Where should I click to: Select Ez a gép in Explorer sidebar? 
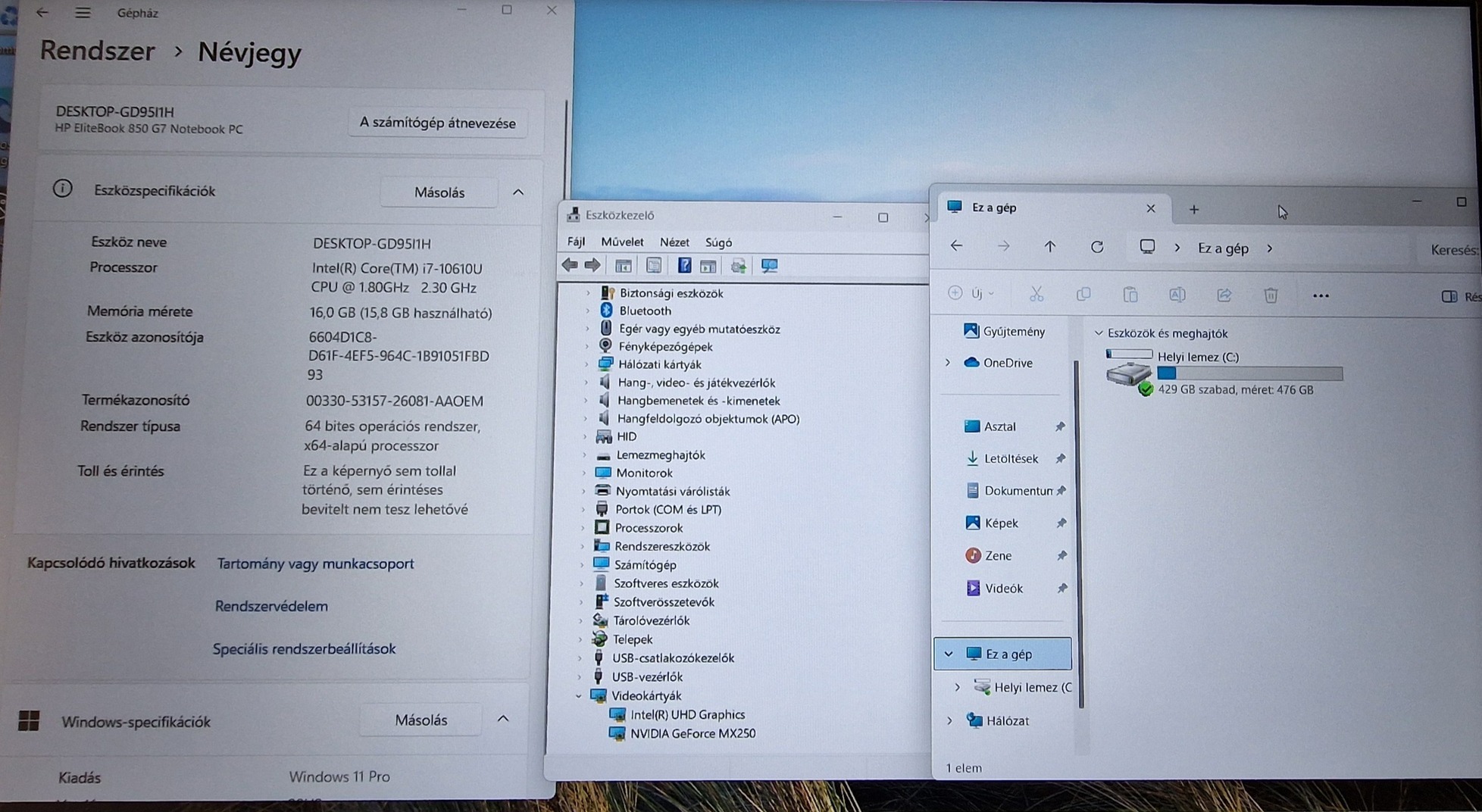1003,654
